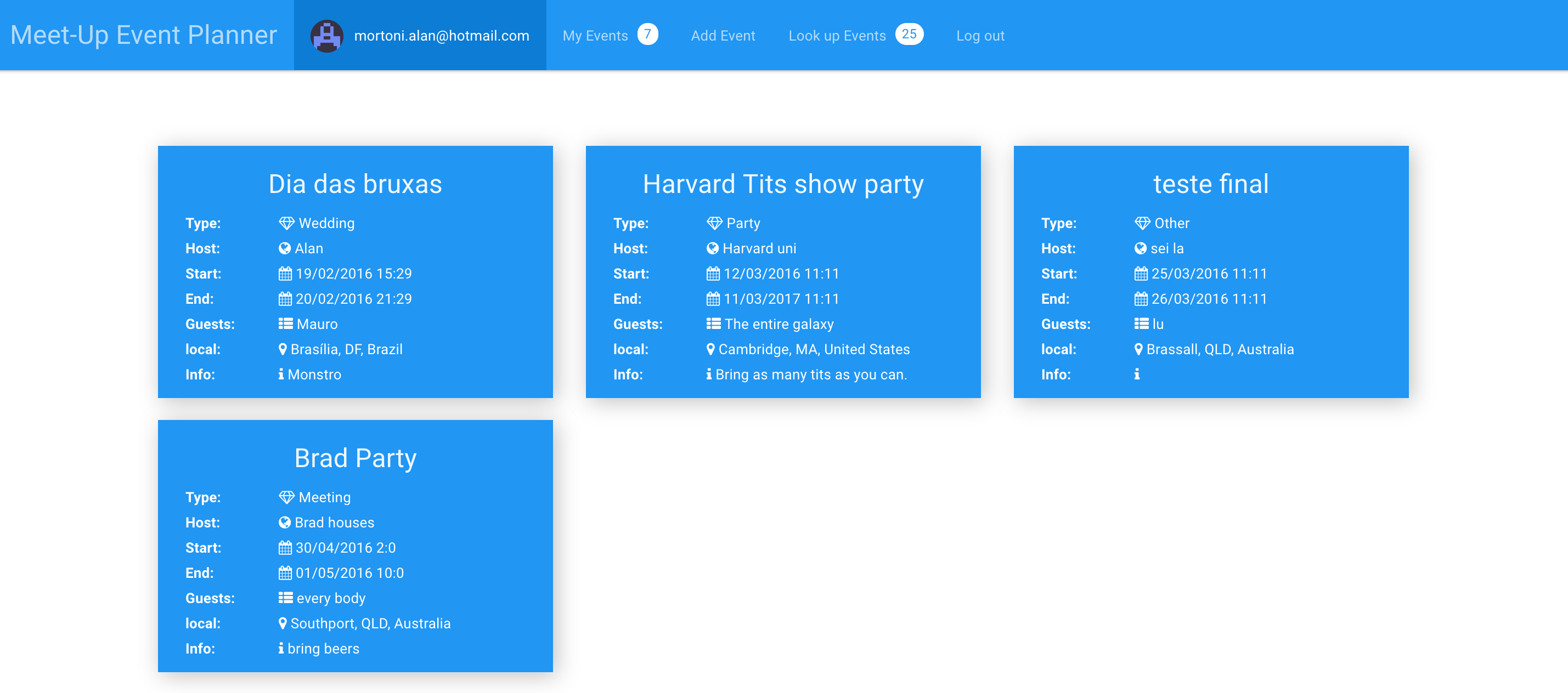
Task: Click the user avatar icon
Action: coord(327,36)
